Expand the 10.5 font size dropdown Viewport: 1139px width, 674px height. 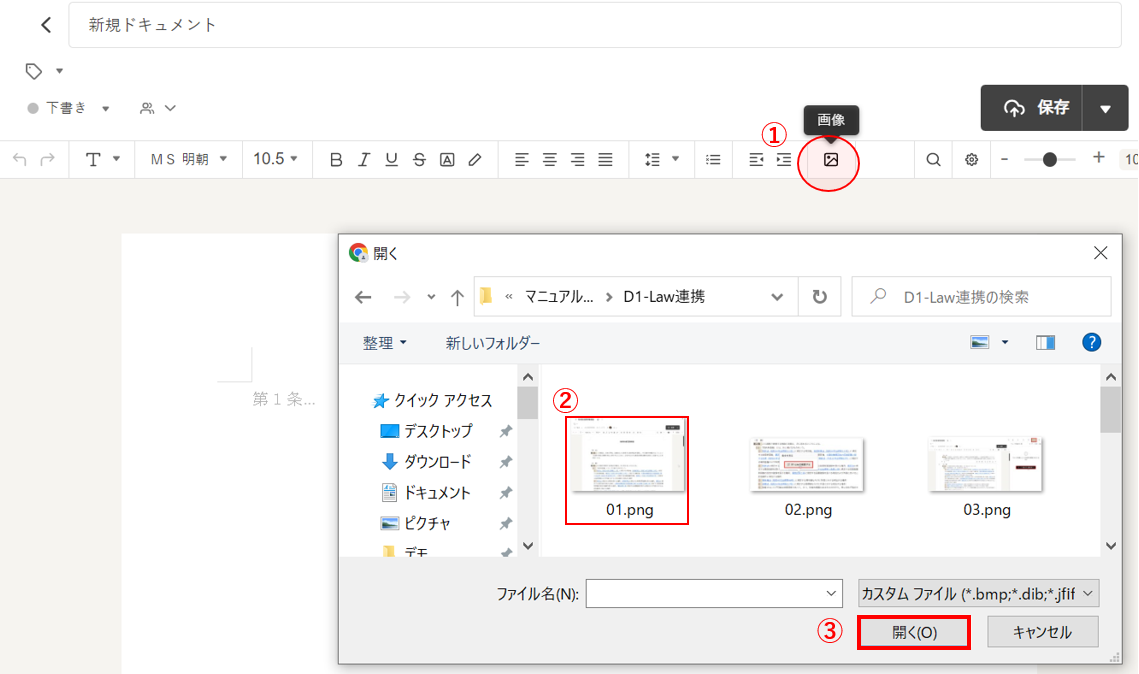tap(276, 159)
